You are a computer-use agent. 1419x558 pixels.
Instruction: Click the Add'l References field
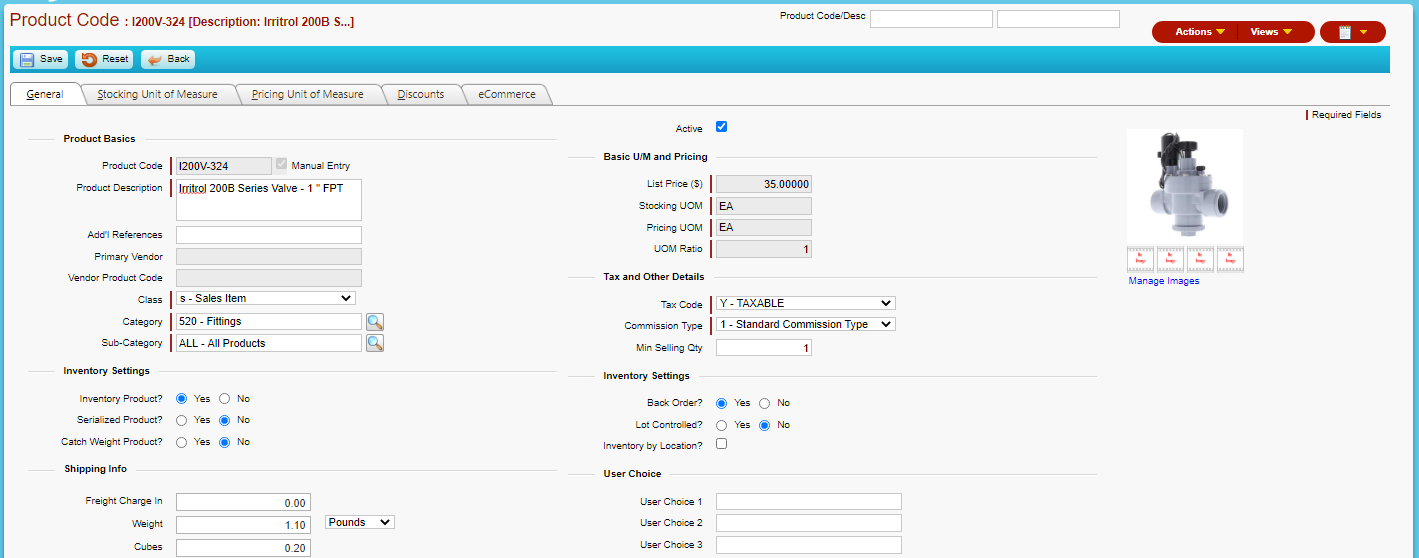tap(269, 235)
